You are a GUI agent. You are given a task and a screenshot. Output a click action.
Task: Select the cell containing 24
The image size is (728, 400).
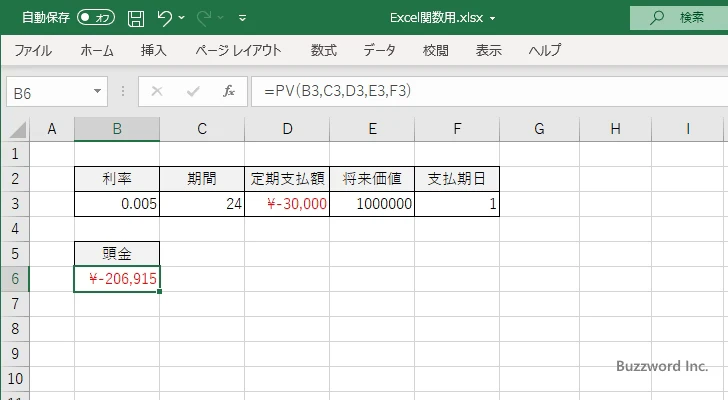click(202, 204)
